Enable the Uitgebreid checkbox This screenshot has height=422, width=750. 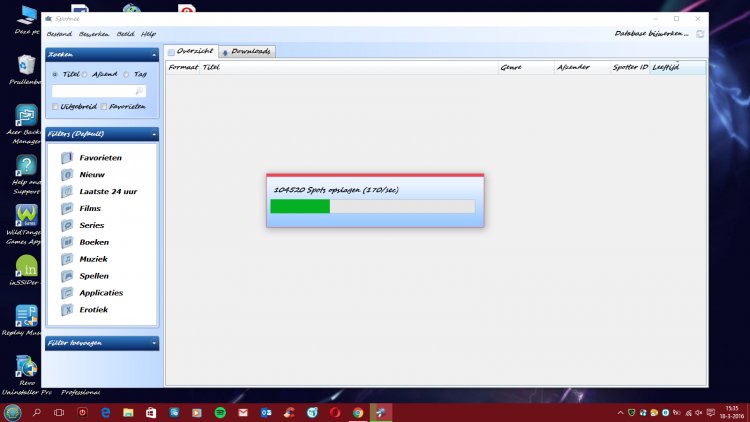click(x=54, y=106)
